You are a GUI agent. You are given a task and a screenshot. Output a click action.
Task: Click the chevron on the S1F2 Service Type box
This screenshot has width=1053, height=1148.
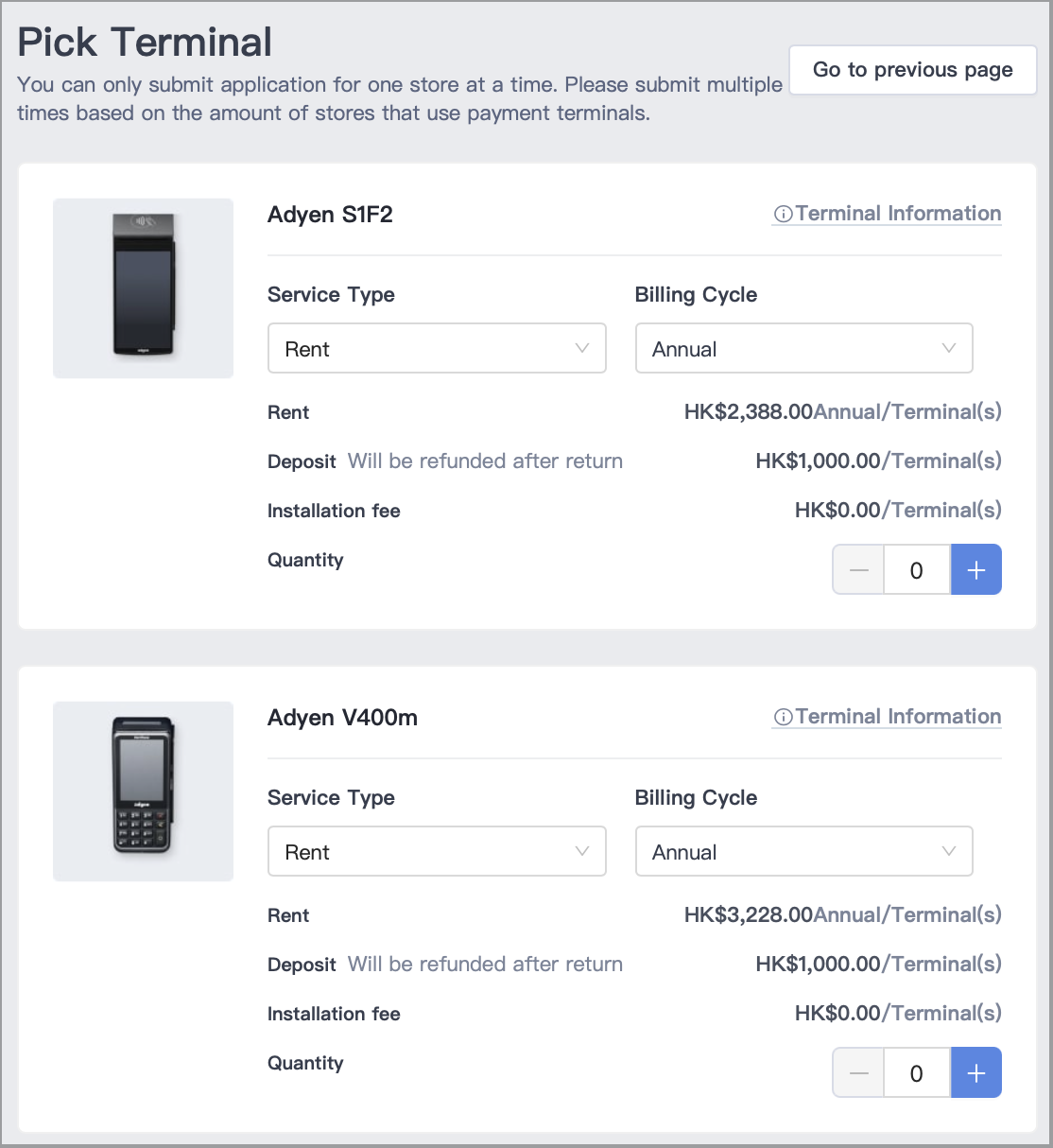tap(581, 348)
